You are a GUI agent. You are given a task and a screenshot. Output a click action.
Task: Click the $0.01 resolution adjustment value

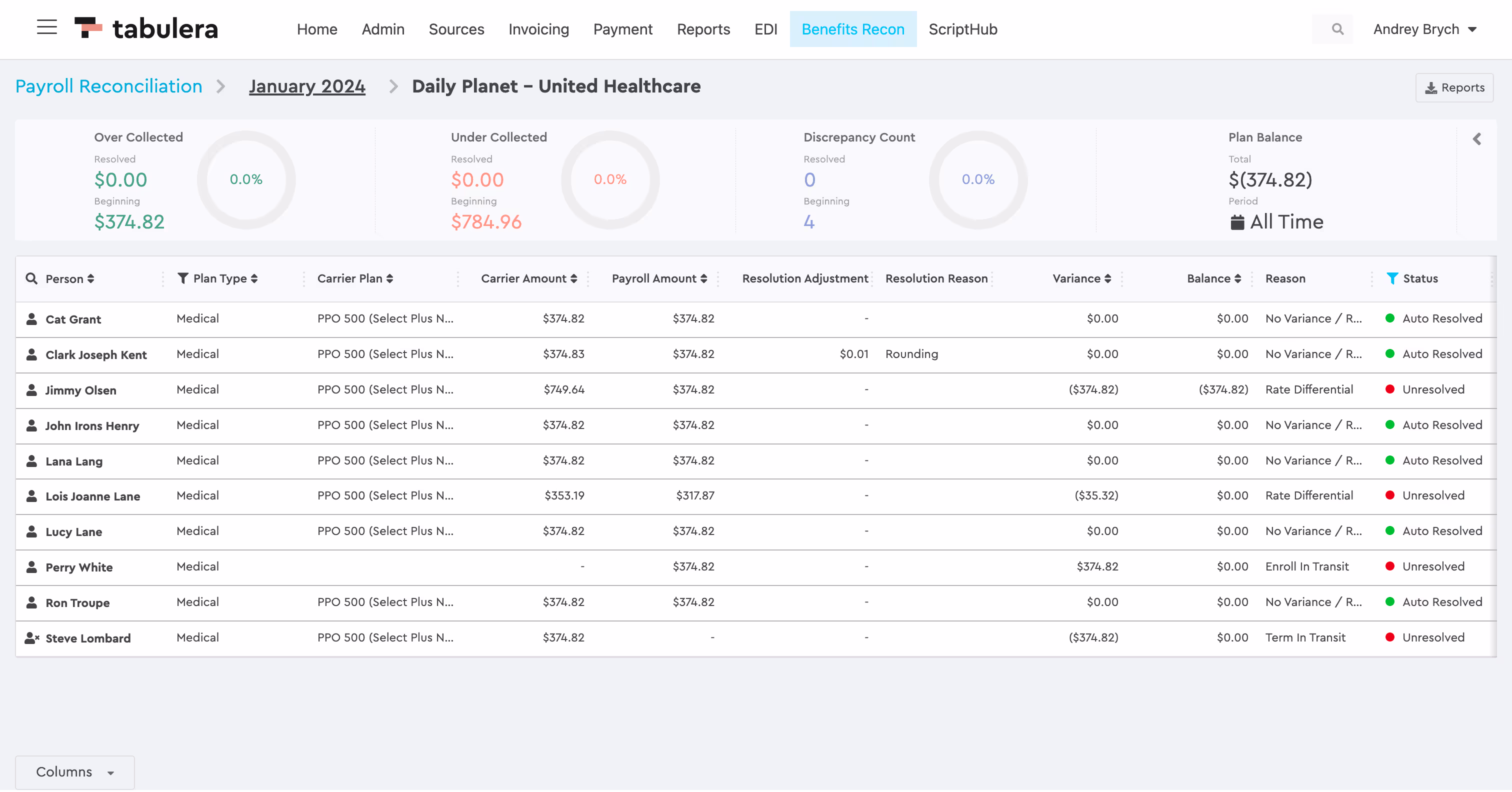853,354
